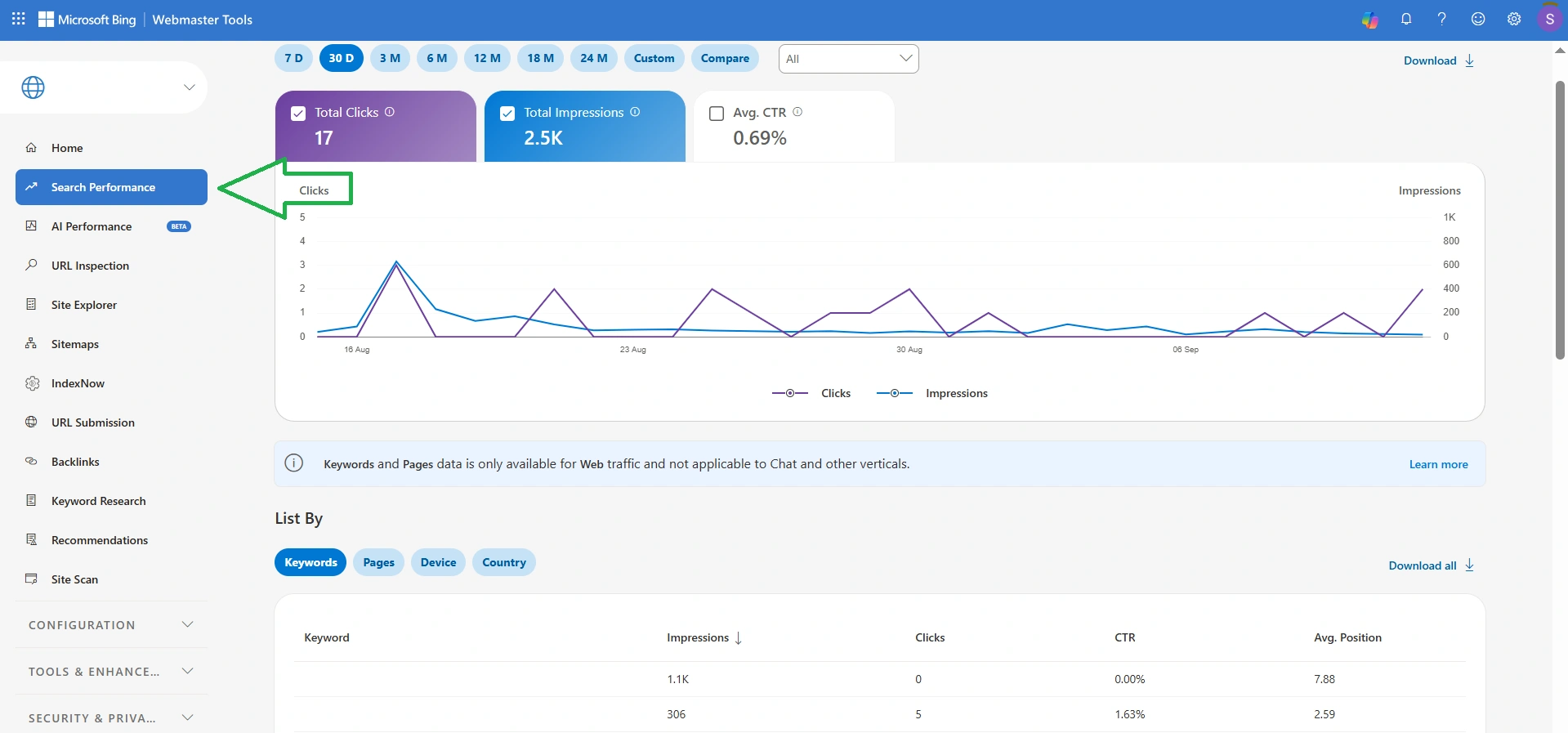Screen dimensions: 1568x733
Task: Expand the site selector chevron
Action: tap(190, 87)
